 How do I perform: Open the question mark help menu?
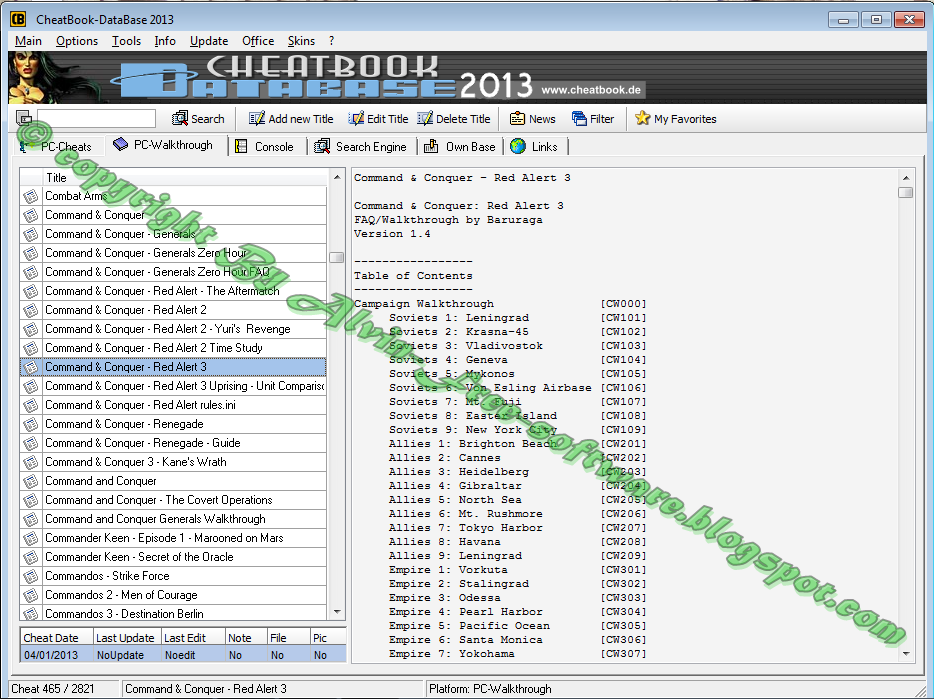pyautogui.click(x=331, y=41)
